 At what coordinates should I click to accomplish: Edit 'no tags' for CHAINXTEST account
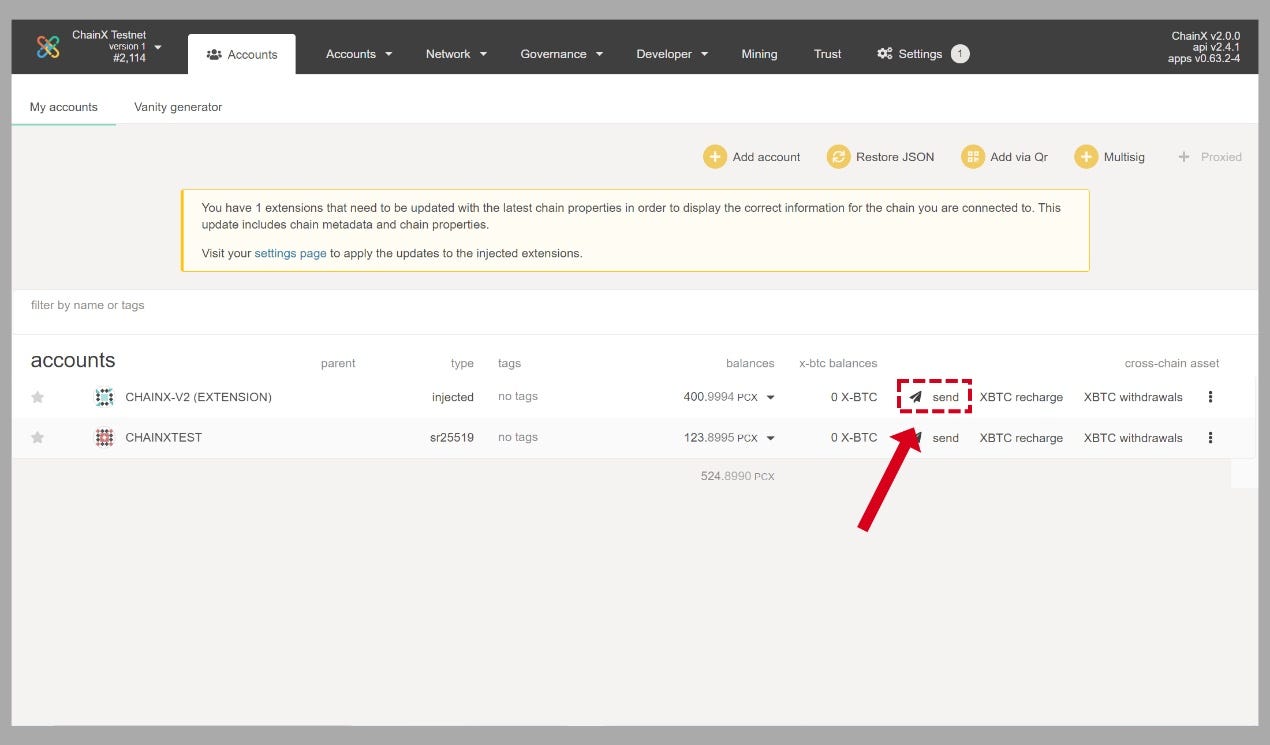click(518, 437)
